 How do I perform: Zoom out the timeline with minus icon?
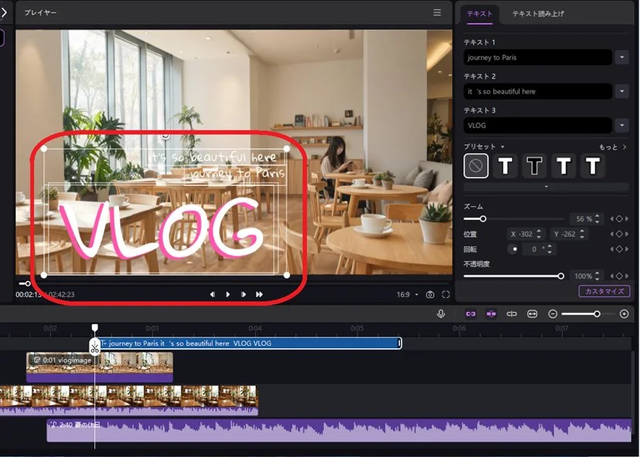pyautogui.click(x=553, y=314)
